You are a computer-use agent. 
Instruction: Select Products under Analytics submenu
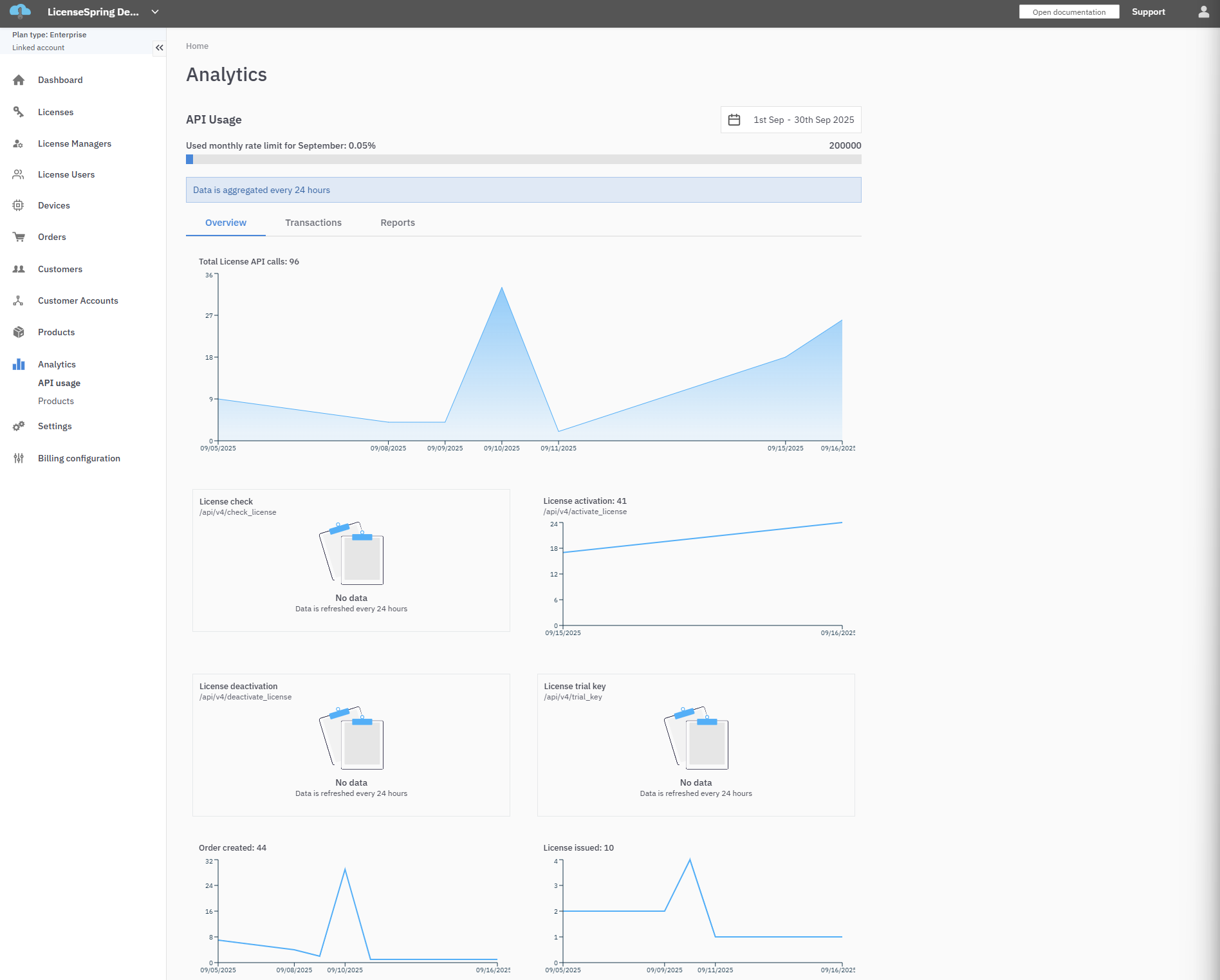click(x=56, y=401)
